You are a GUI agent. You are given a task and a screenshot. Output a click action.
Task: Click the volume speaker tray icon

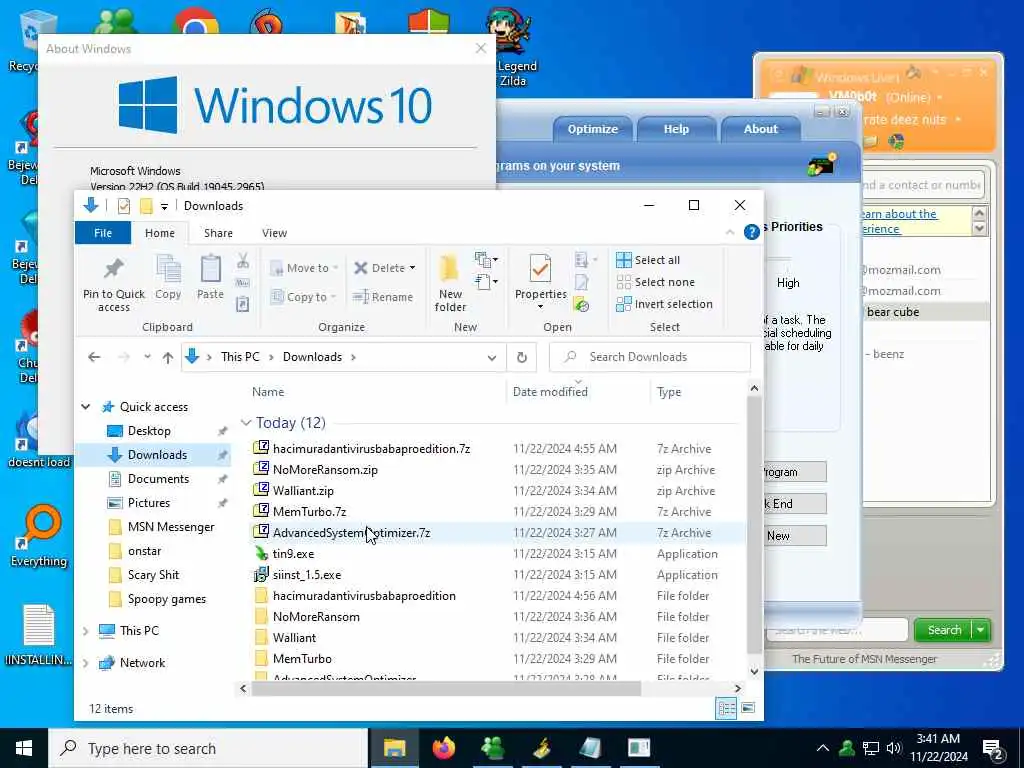(x=894, y=748)
